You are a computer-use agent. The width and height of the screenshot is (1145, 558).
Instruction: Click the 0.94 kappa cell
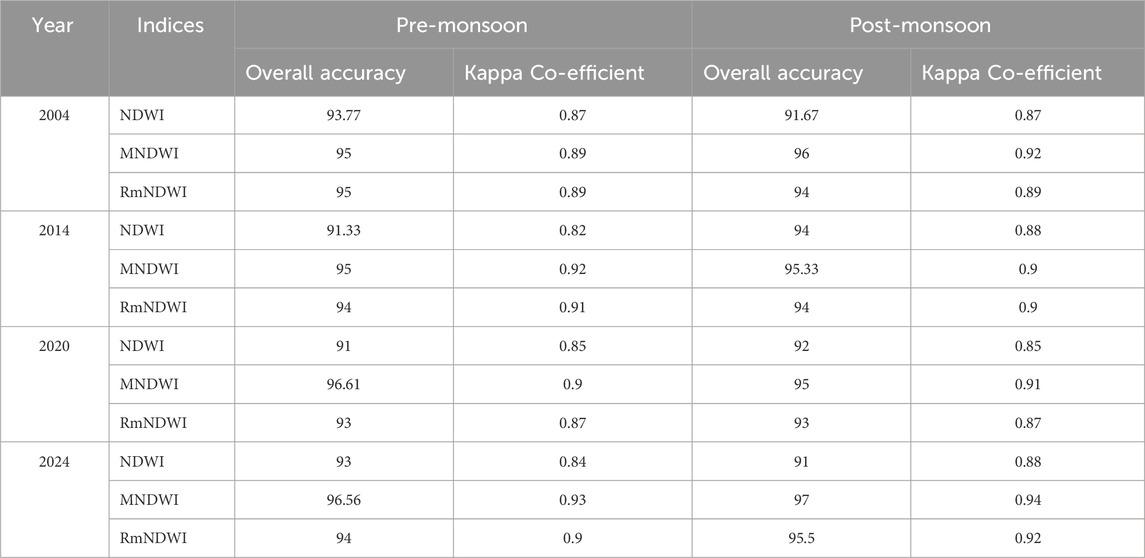(1027, 501)
